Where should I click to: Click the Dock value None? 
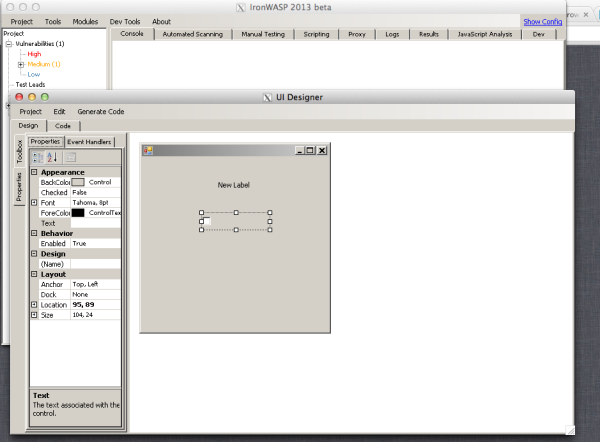coord(96,295)
